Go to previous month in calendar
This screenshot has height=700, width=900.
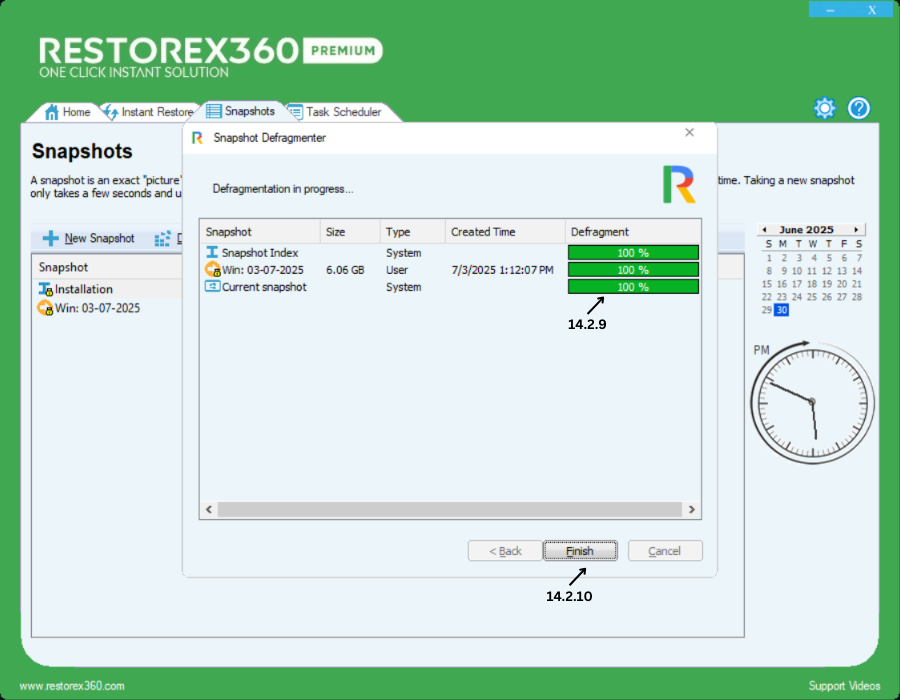tap(762, 229)
